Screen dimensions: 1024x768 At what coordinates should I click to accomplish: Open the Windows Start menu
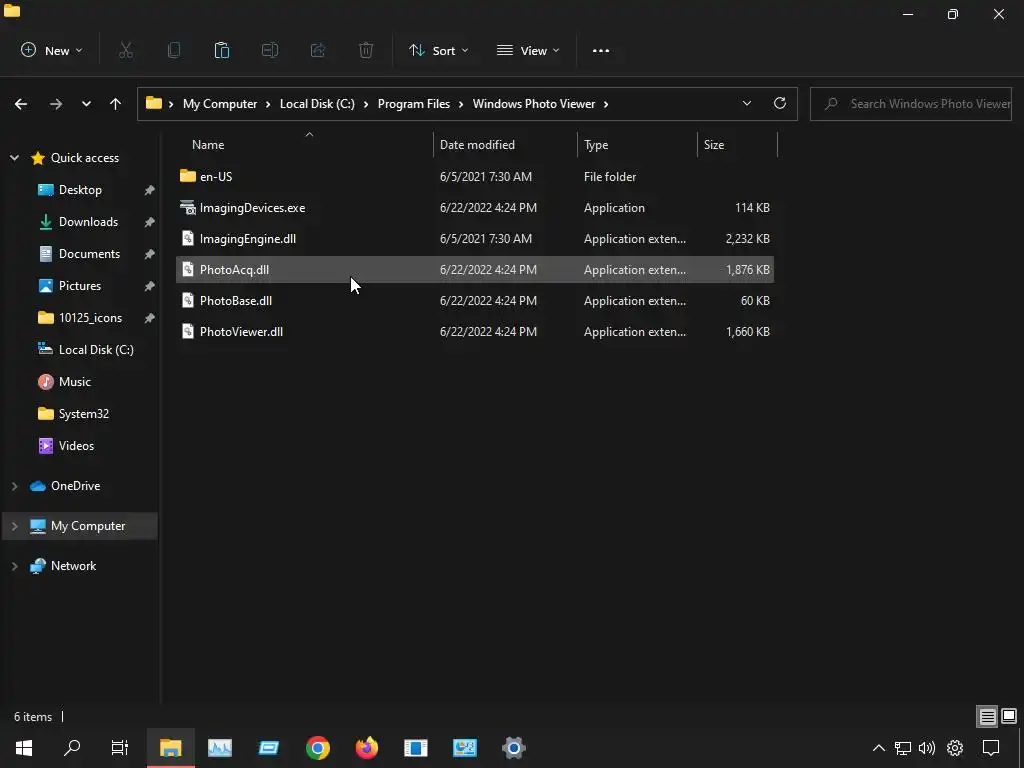pos(24,748)
